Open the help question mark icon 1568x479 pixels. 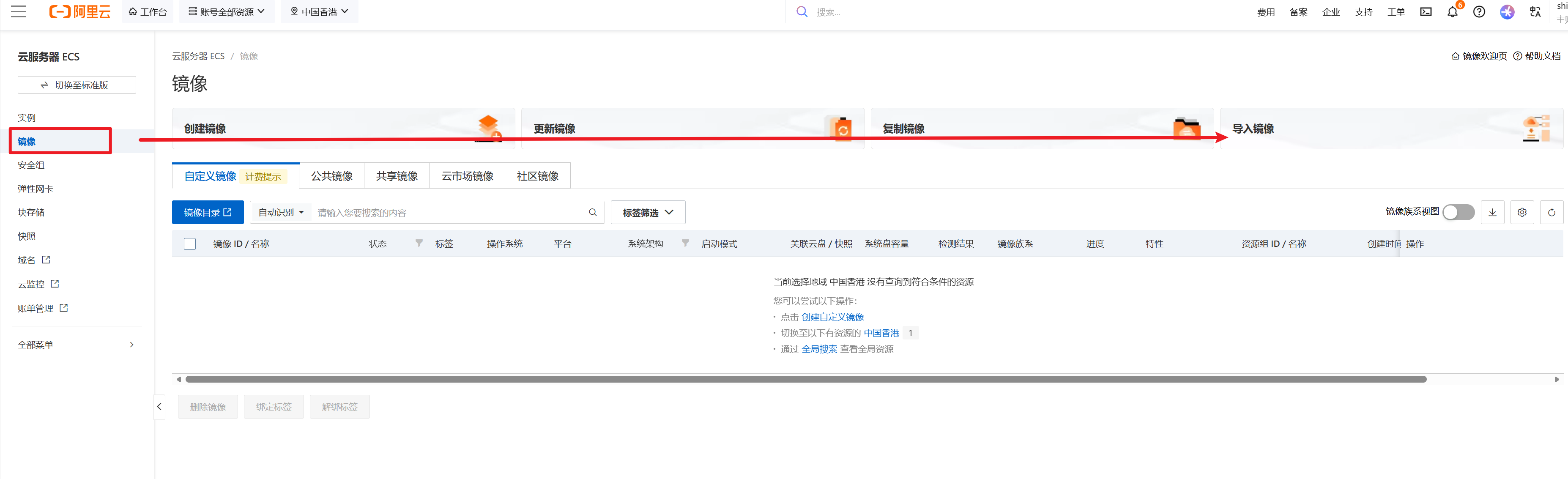pyautogui.click(x=1478, y=11)
